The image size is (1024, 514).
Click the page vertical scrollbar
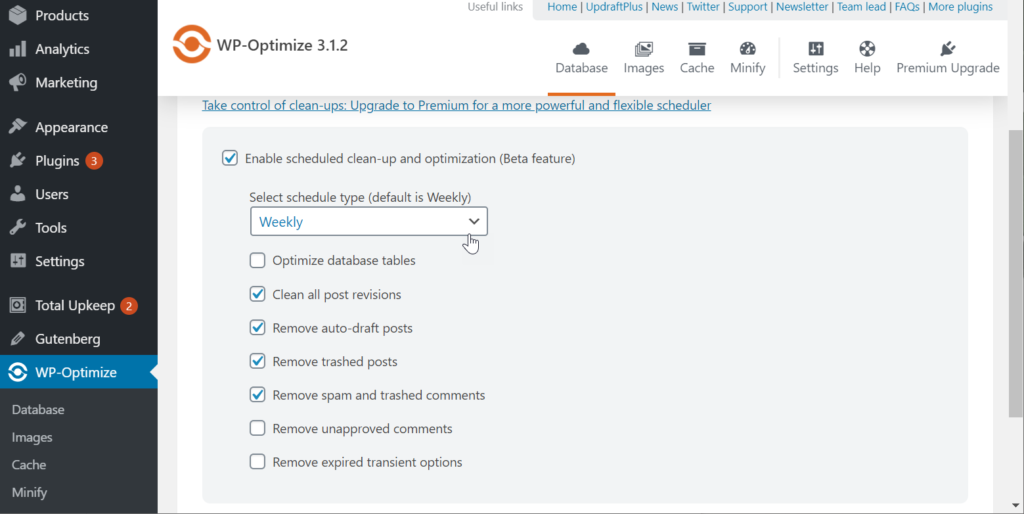click(1015, 270)
